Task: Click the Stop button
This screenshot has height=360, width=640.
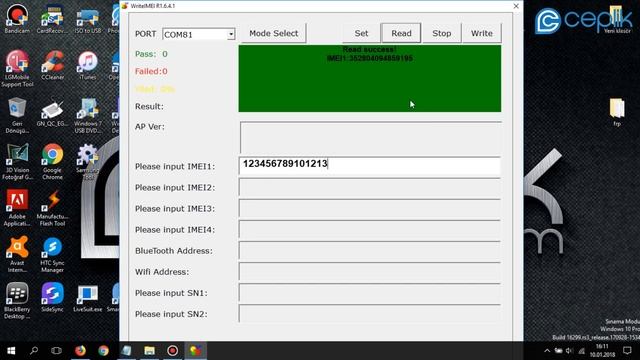Action: 442,33
